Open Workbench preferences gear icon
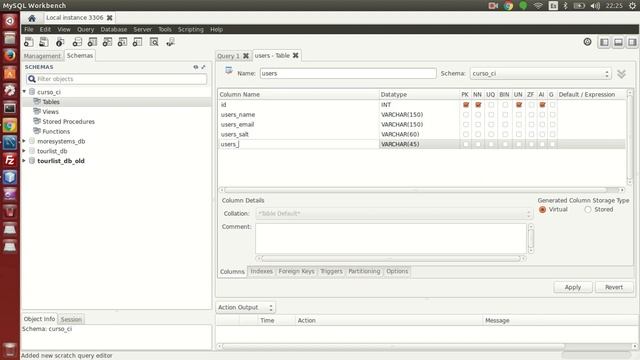 [587, 42]
